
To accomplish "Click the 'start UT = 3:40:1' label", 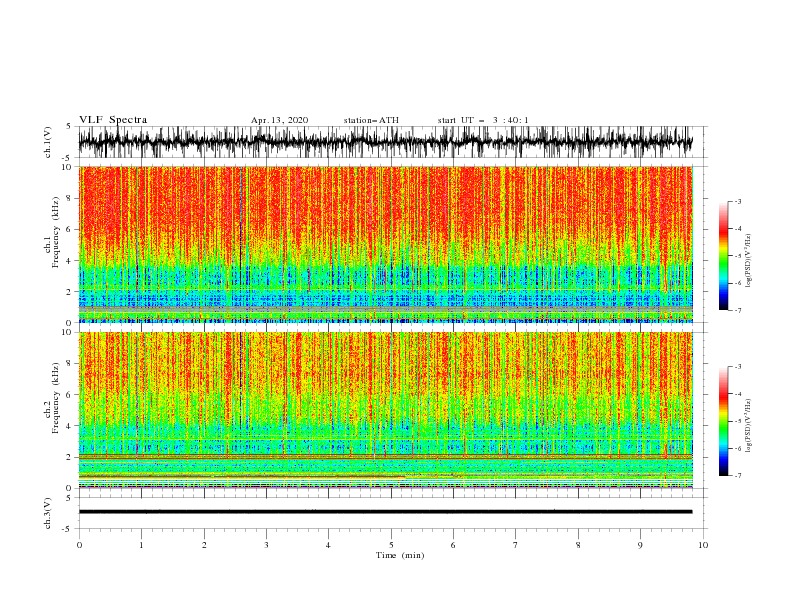I will coord(483,120).
